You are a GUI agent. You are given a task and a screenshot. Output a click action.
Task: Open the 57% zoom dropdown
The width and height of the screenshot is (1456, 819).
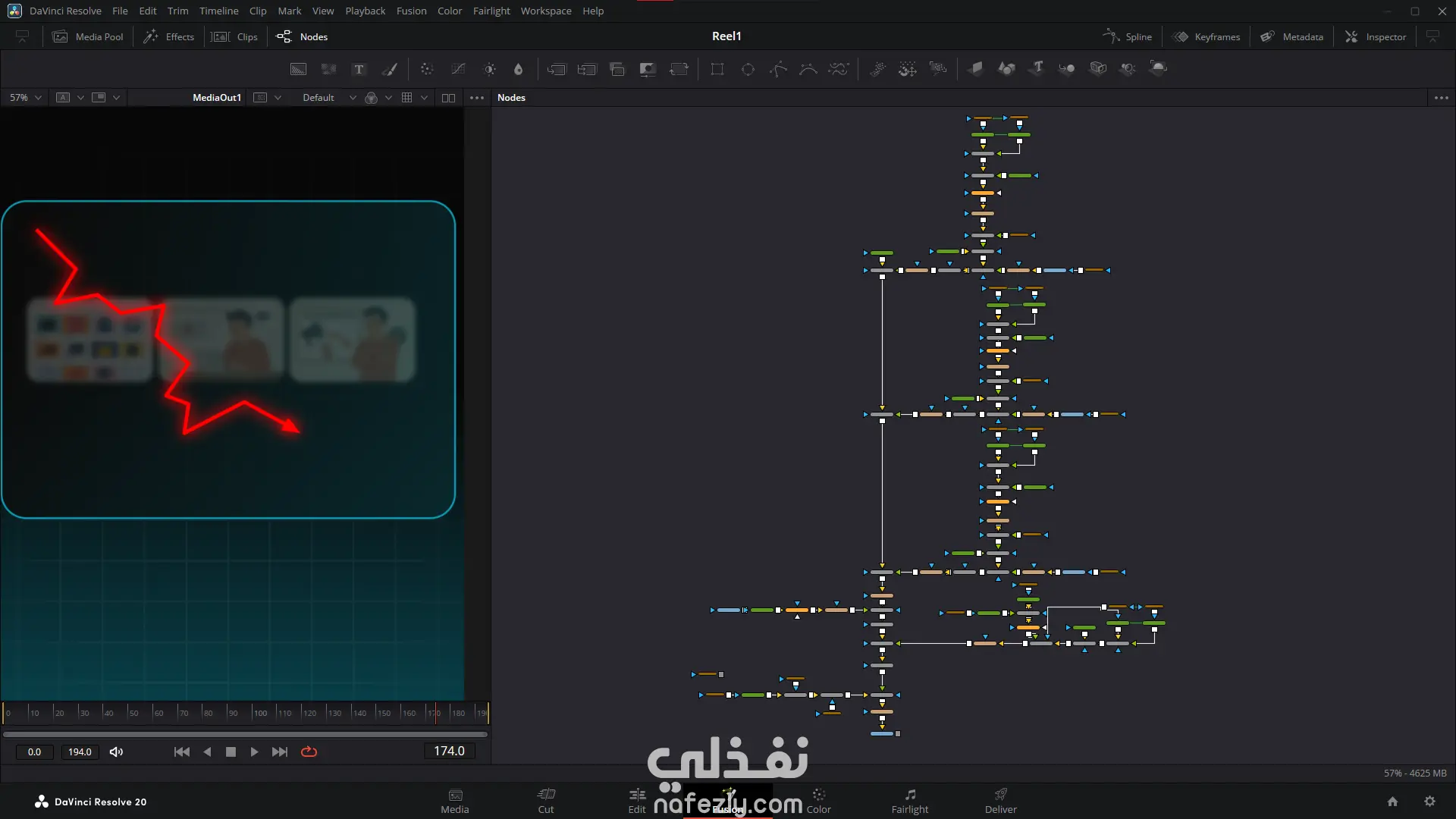pos(25,98)
